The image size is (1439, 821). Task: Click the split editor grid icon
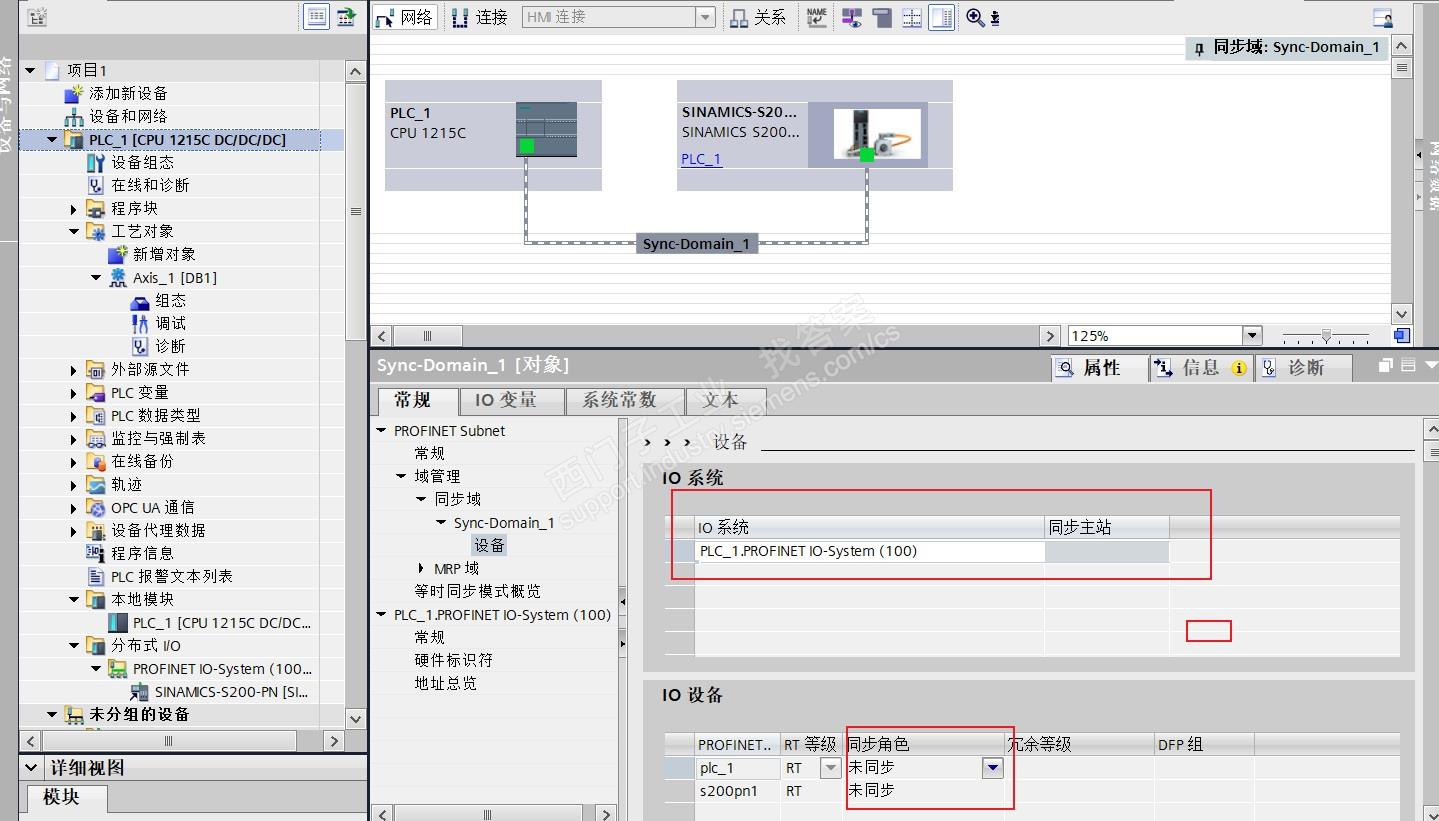click(x=911, y=17)
